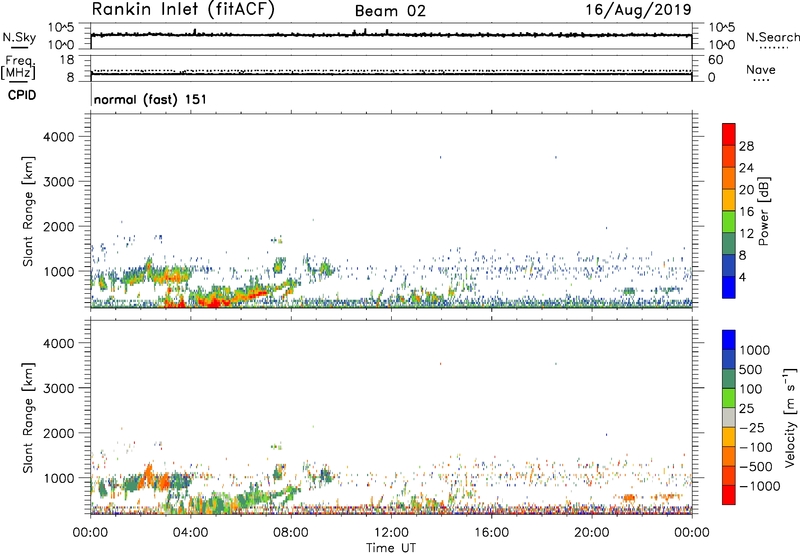Viewport: 800px width, 554px height.
Task: Click the Velocity [m s-1] colorbar label
Action: (790, 417)
